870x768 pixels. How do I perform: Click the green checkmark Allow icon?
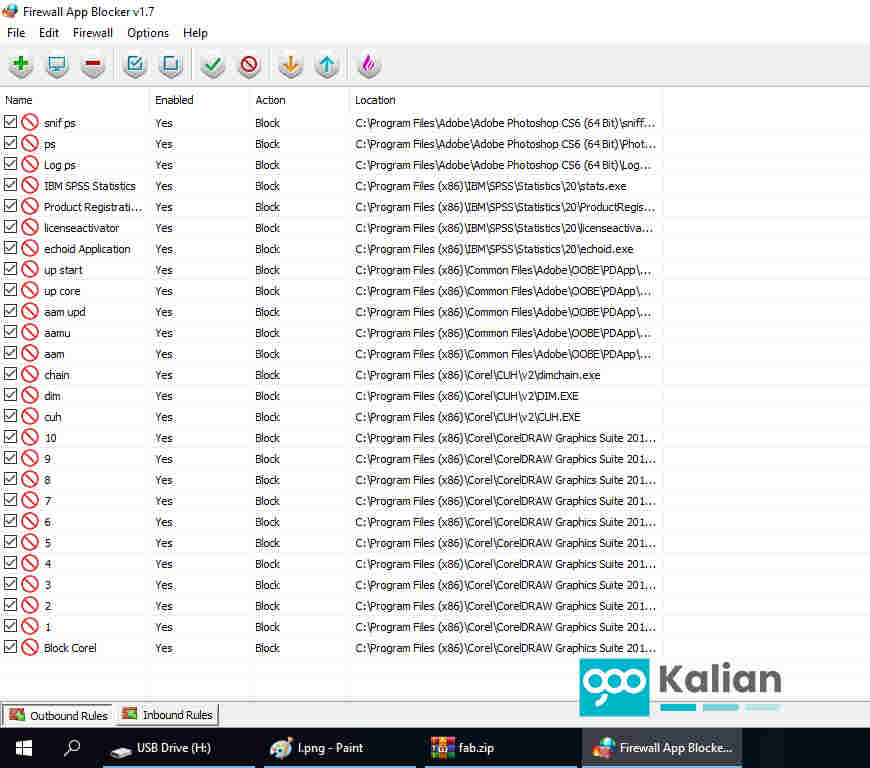click(x=213, y=65)
